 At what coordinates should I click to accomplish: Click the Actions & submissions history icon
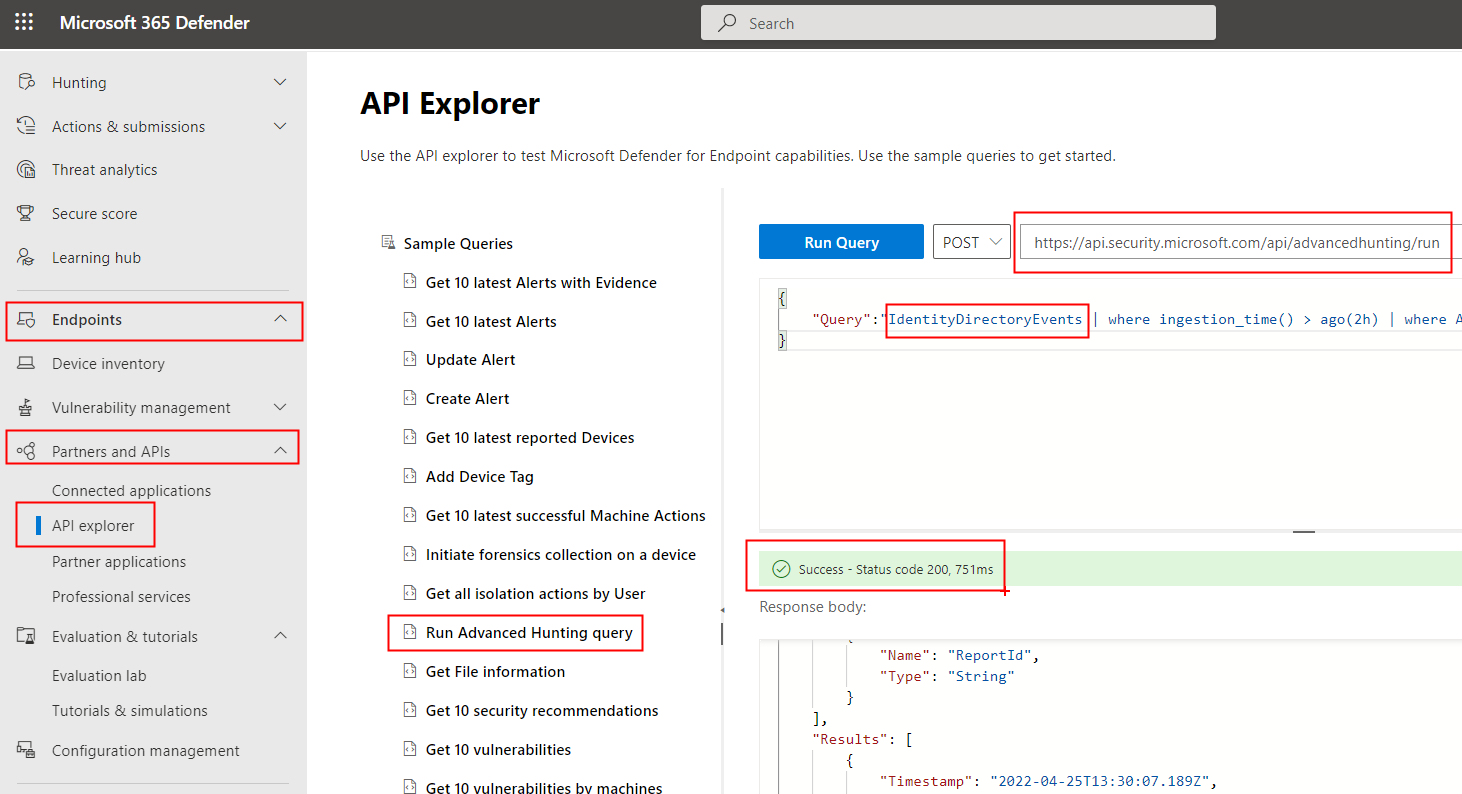[x=27, y=126]
